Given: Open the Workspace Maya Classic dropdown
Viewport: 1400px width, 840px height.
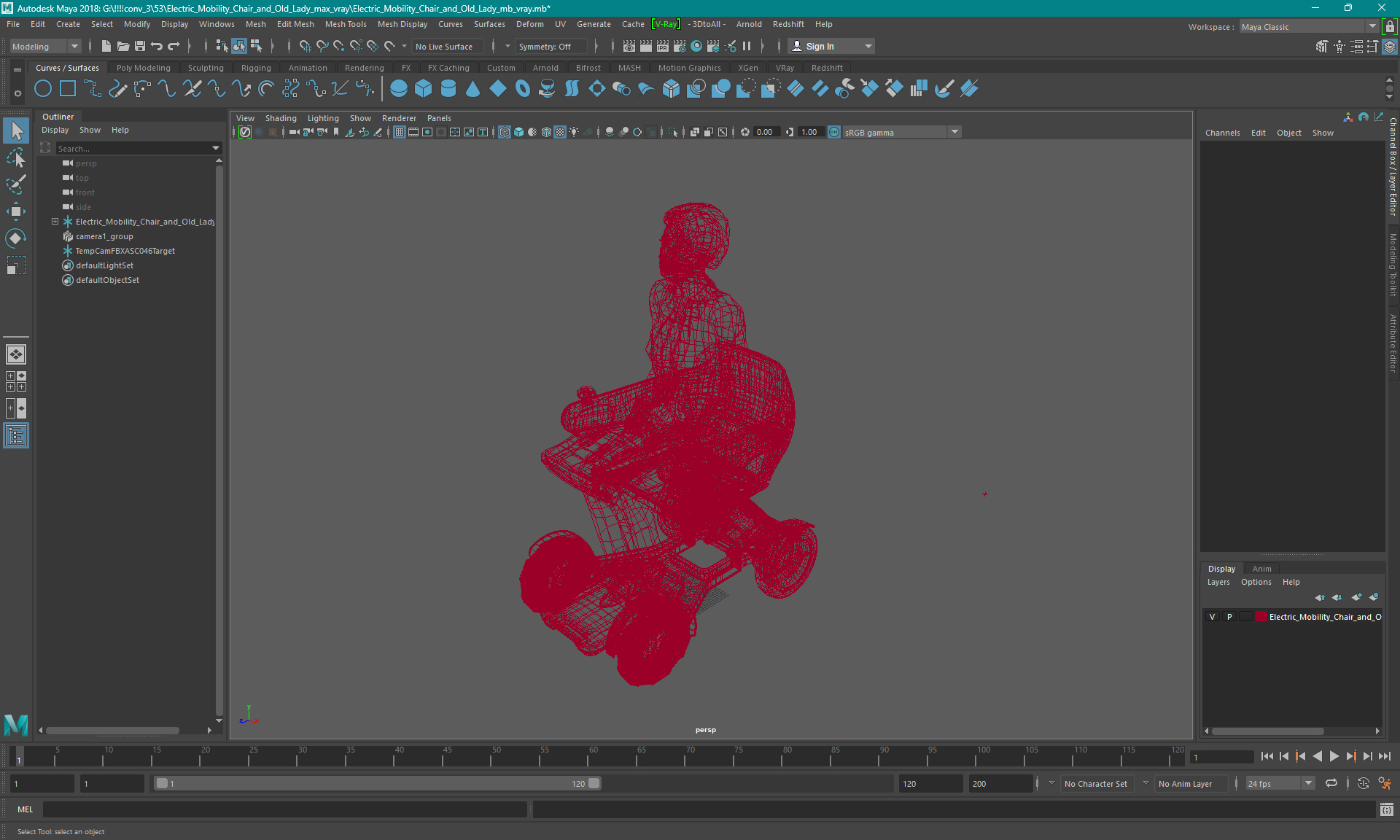Looking at the screenshot, I should pos(1309,27).
